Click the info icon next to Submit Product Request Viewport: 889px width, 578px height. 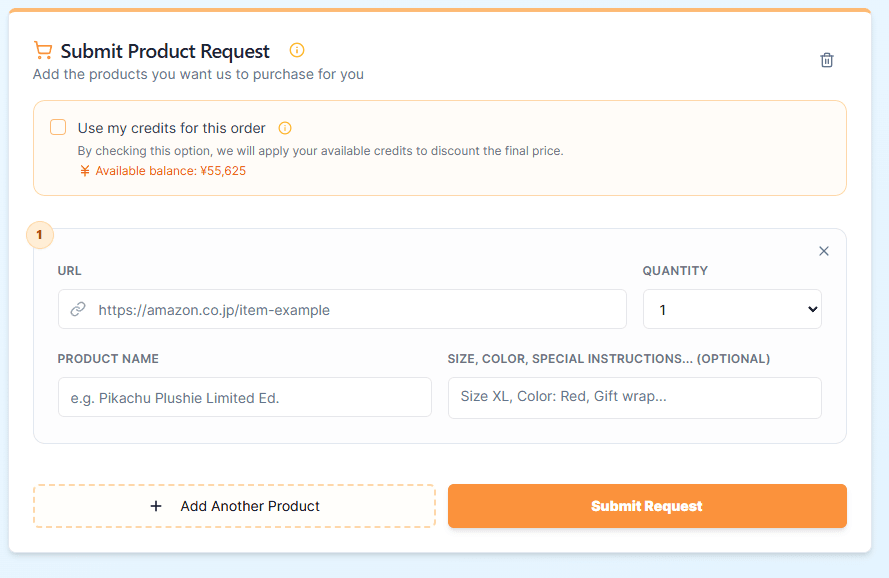[296, 50]
